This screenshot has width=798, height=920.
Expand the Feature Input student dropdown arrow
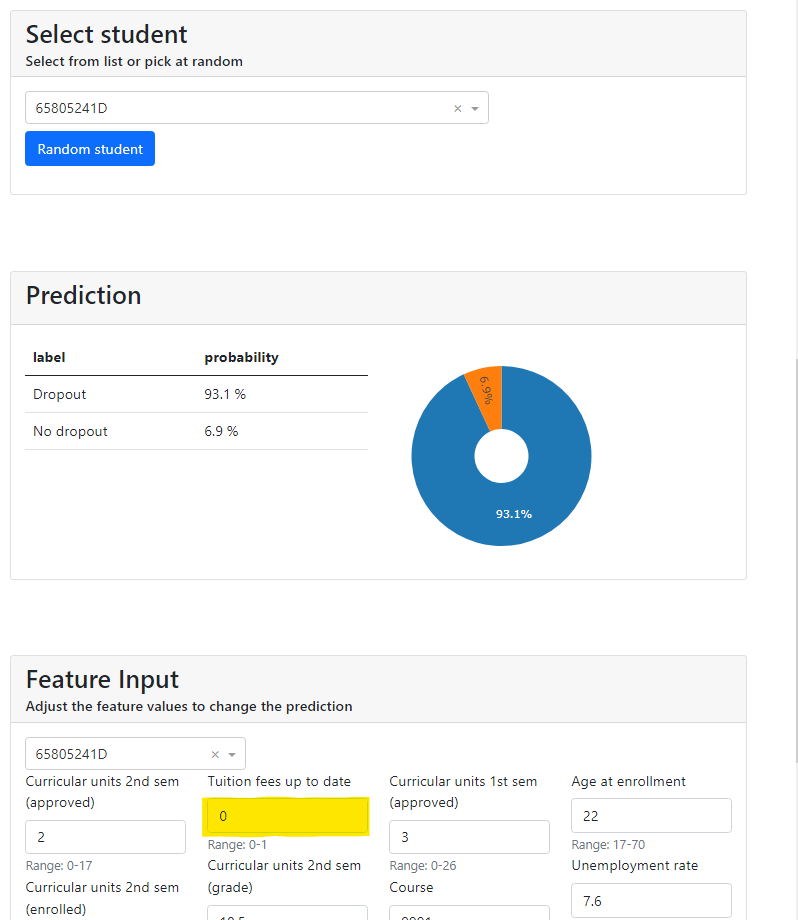(x=232, y=755)
